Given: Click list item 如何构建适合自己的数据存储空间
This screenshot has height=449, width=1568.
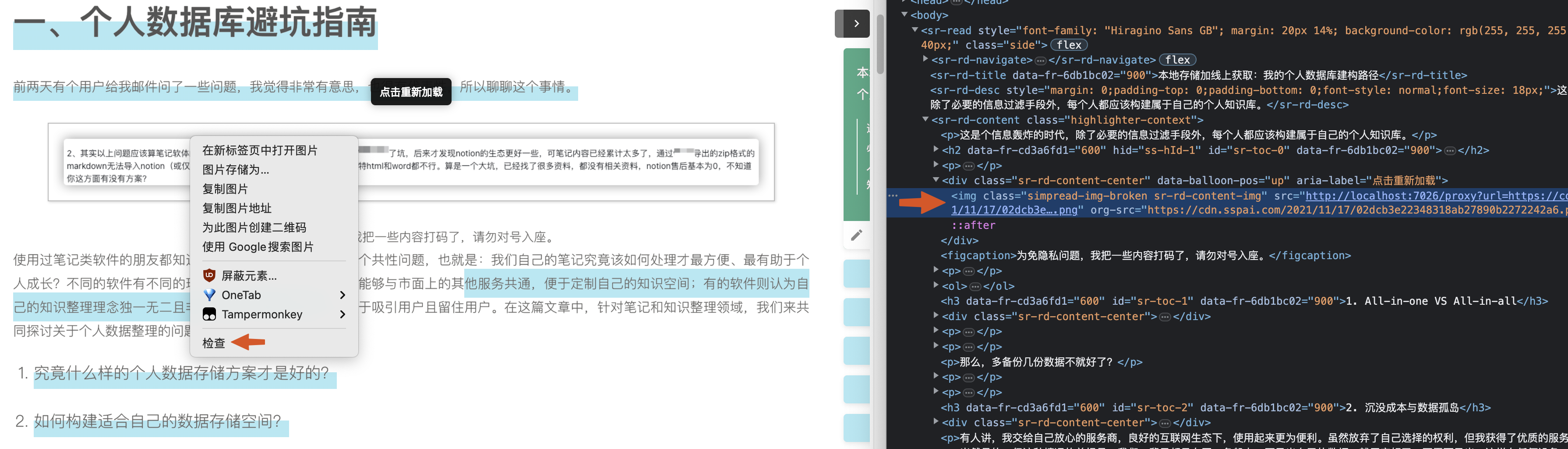Looking at the screenshot, I should pyautogui.click(x=157, y=421).
